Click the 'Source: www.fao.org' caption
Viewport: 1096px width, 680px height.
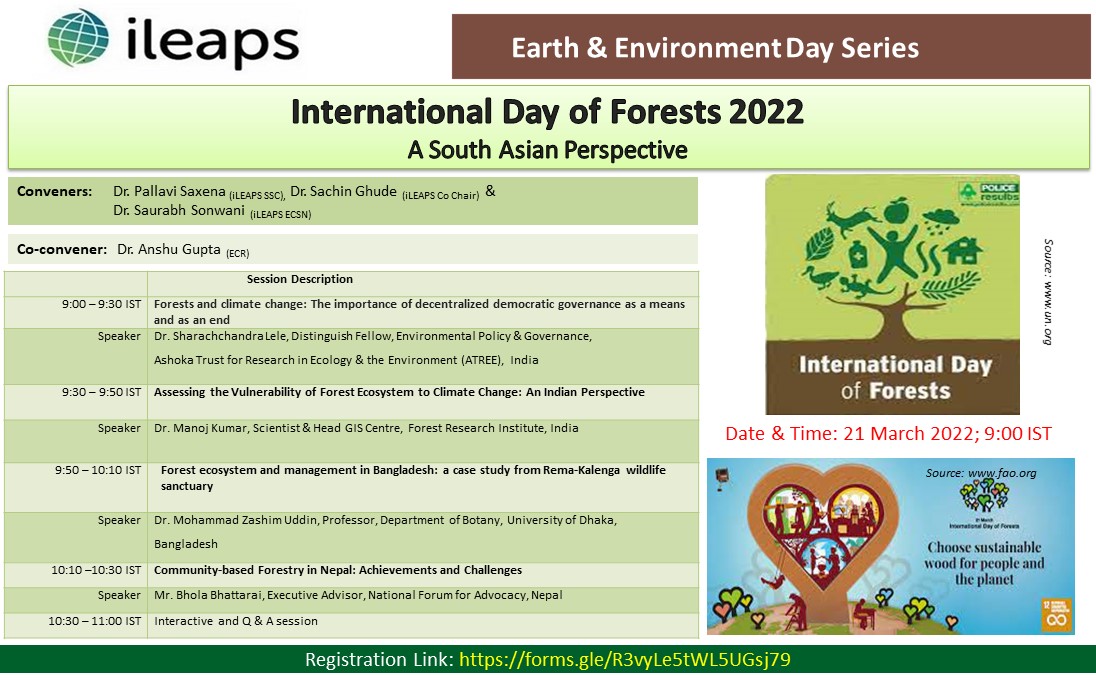[x=981, y=473]
